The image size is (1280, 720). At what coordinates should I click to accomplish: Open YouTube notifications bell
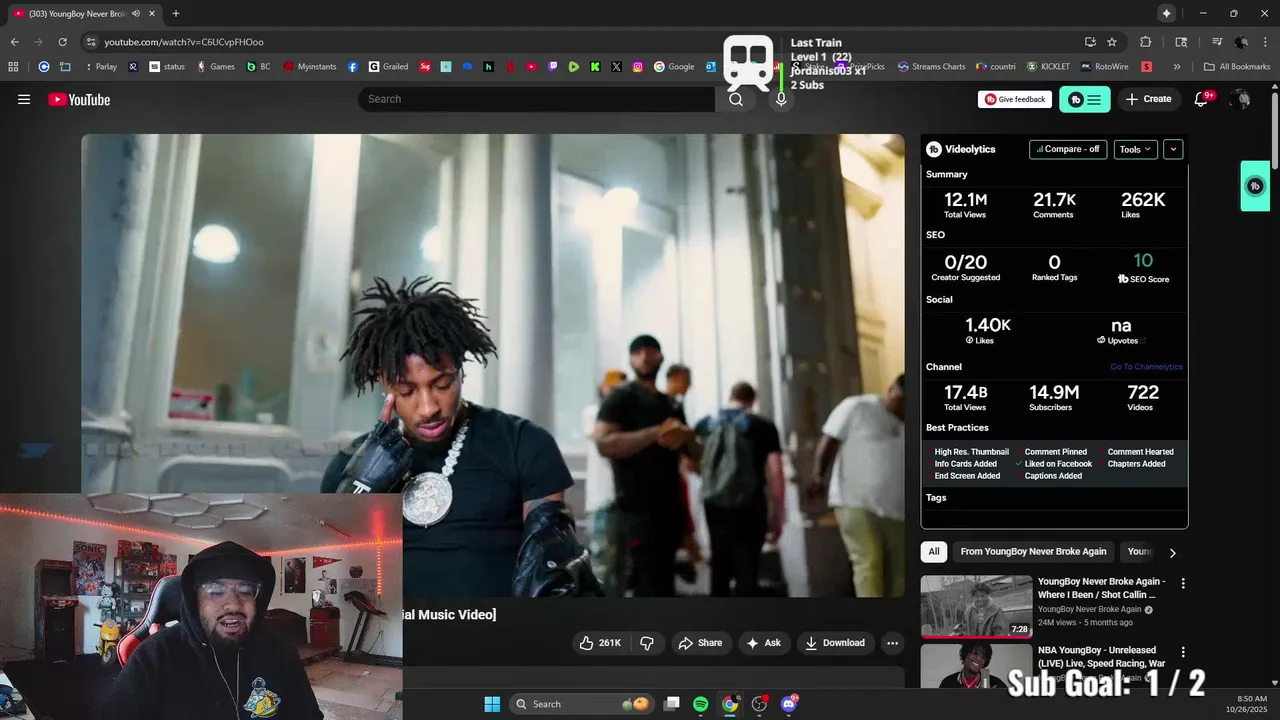pyautogui.click(x=1202, y=99)
